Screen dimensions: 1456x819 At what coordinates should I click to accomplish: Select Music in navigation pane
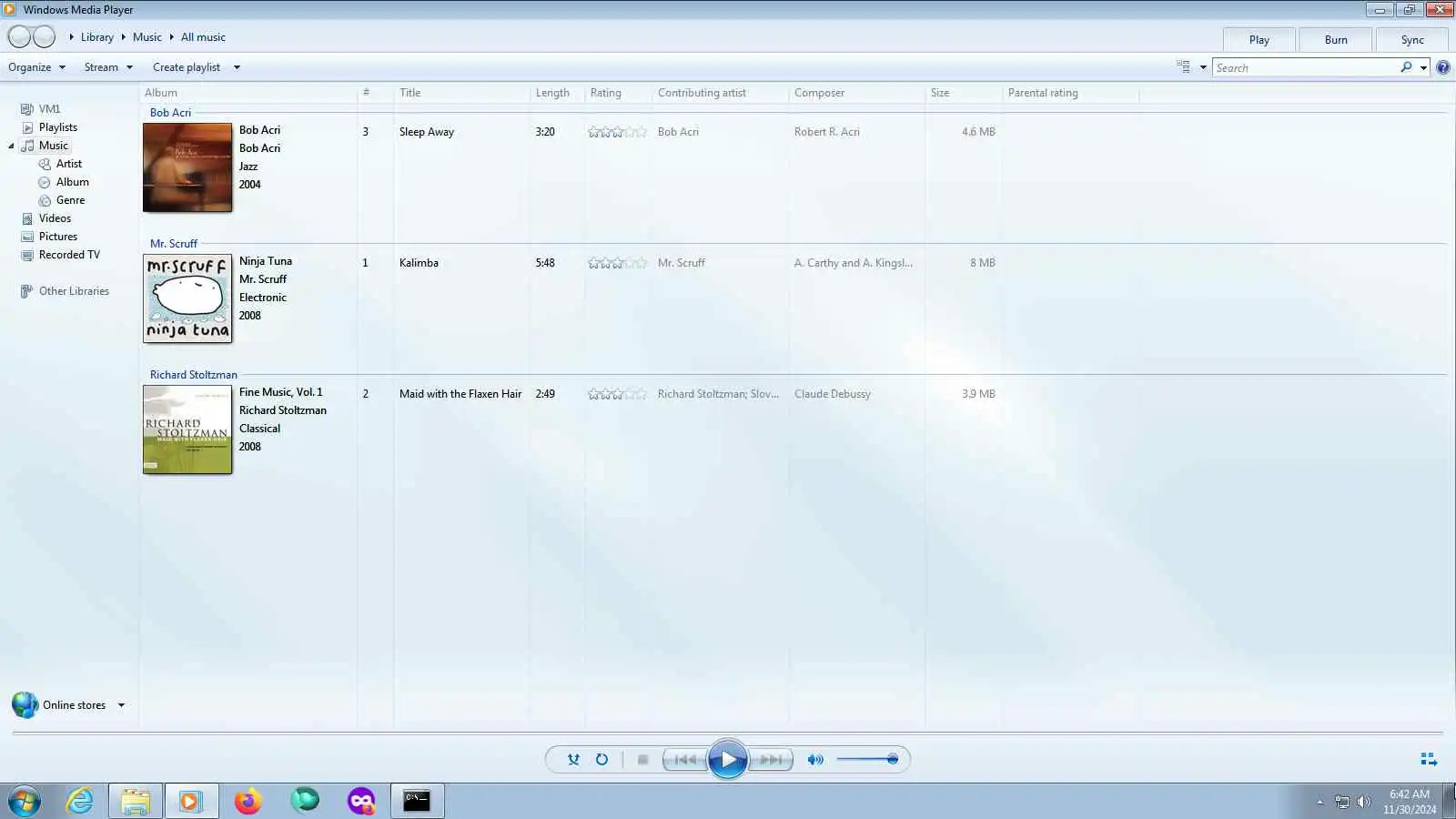point(45,146)
